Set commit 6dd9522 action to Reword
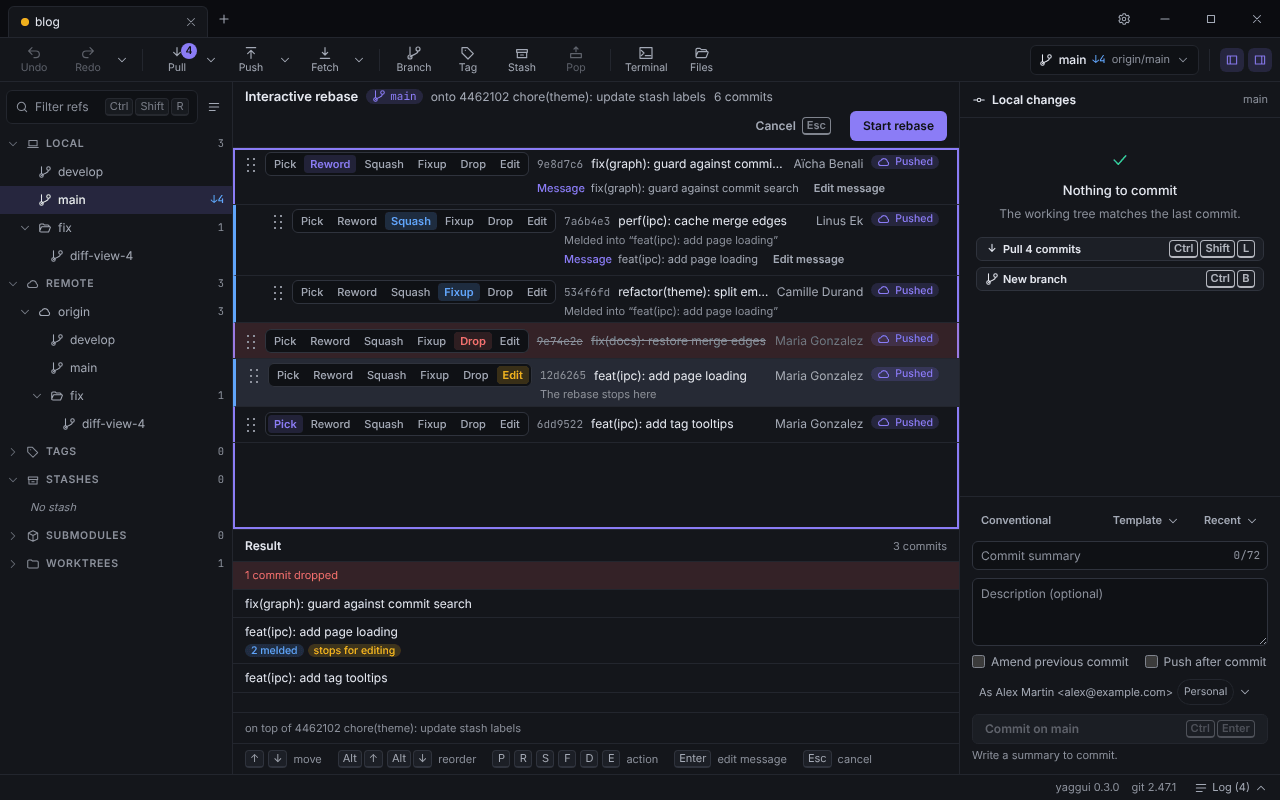 click(330, 425)
